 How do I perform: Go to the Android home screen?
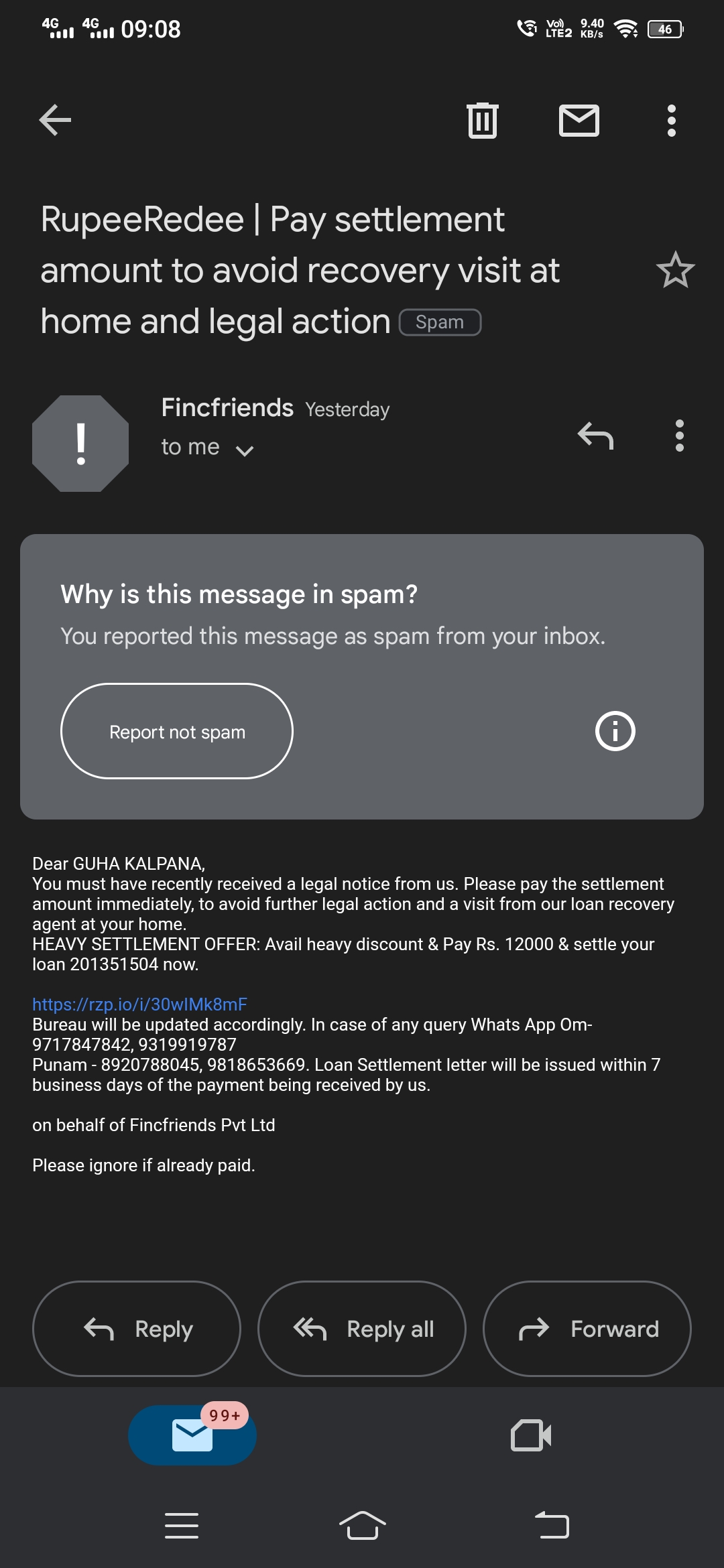[362, 1525]
